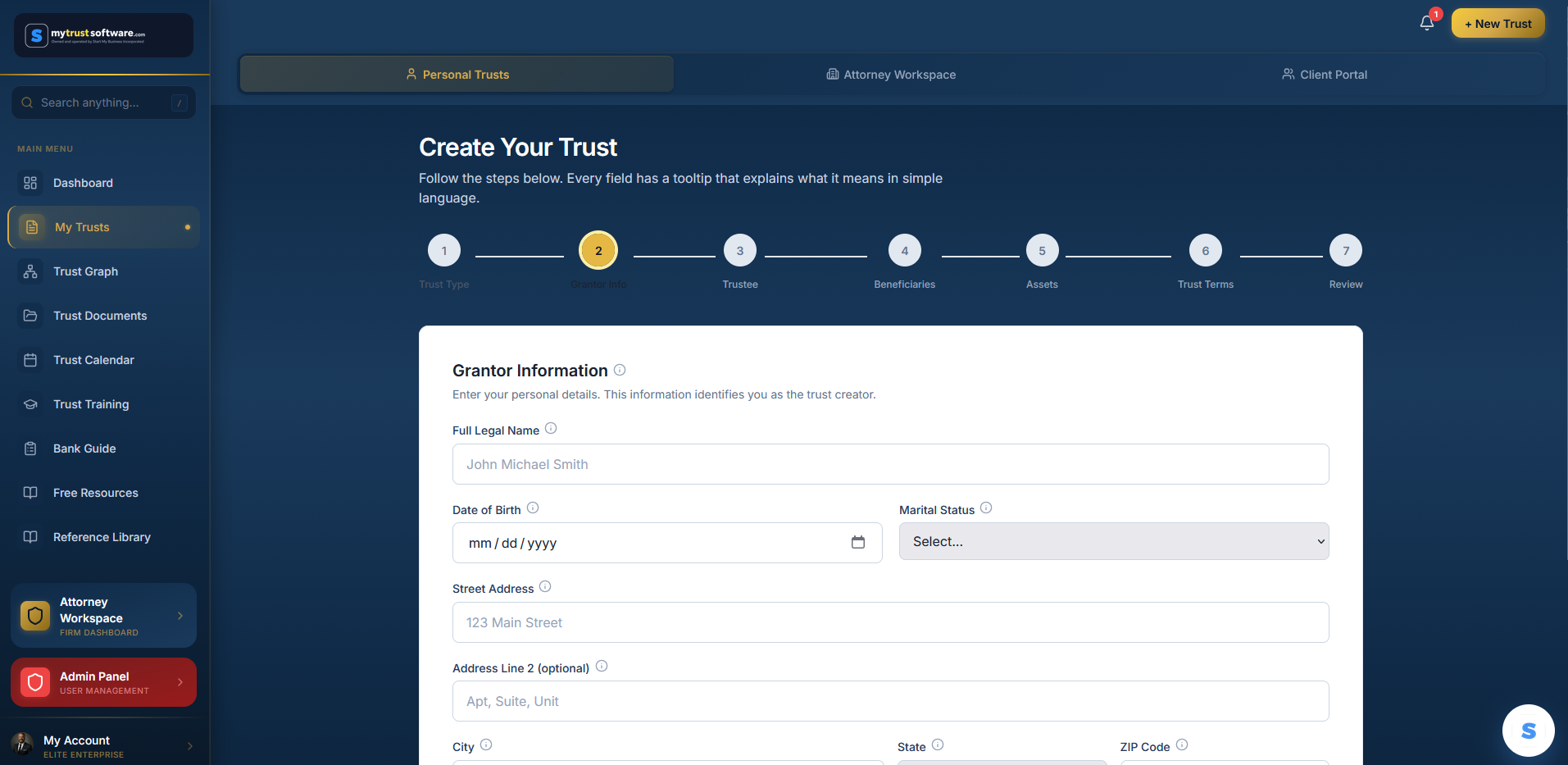Open Trust Training menu item

(104, 404)
